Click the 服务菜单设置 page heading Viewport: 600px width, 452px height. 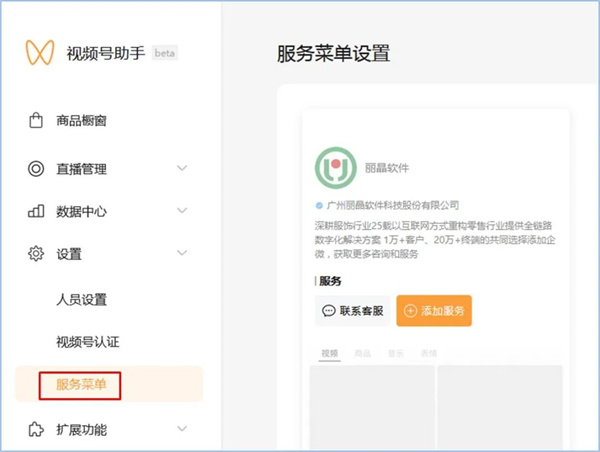(x=333, y=54)
